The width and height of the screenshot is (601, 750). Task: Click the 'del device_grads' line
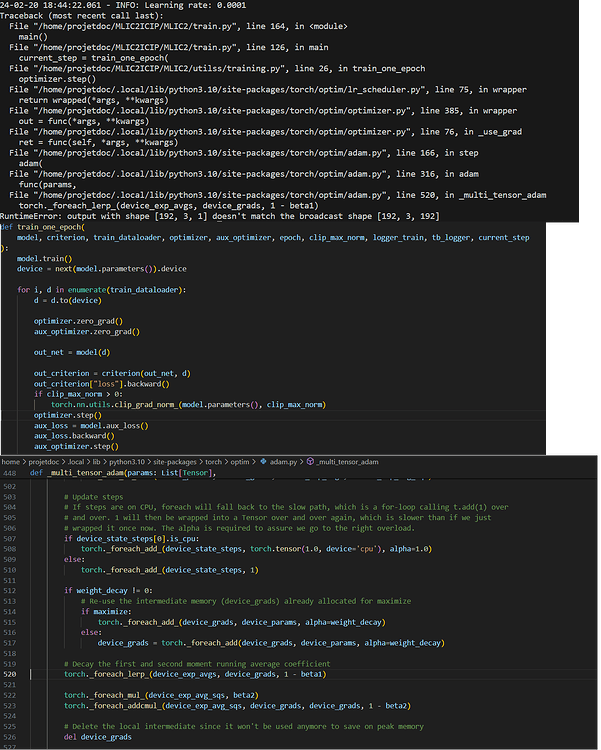point(98,737)
